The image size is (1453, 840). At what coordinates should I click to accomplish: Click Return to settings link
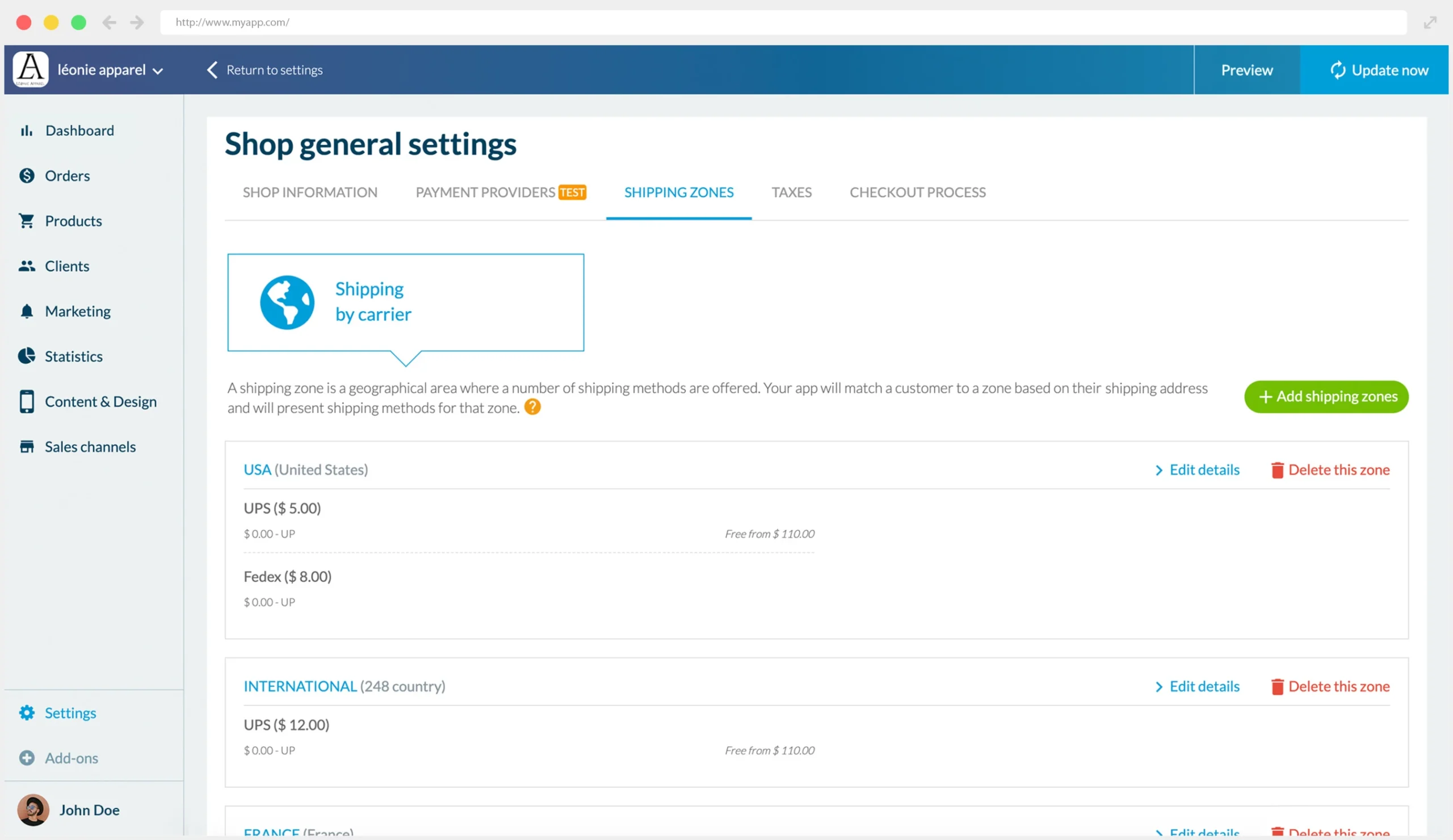265,70
